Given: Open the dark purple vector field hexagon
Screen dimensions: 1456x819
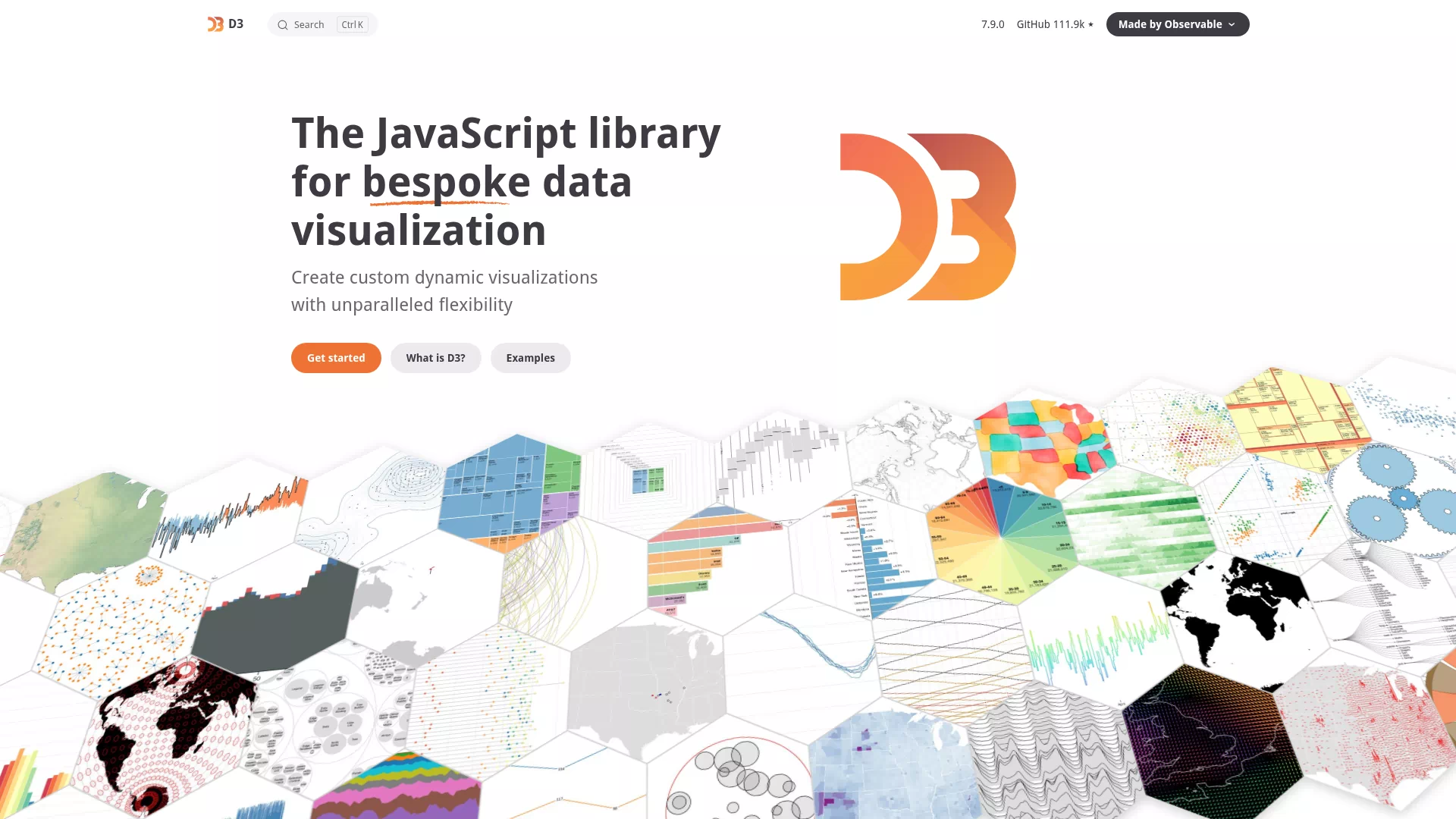Looking at the screenshot, I should pyautogui.click(x=1213, y=743).
